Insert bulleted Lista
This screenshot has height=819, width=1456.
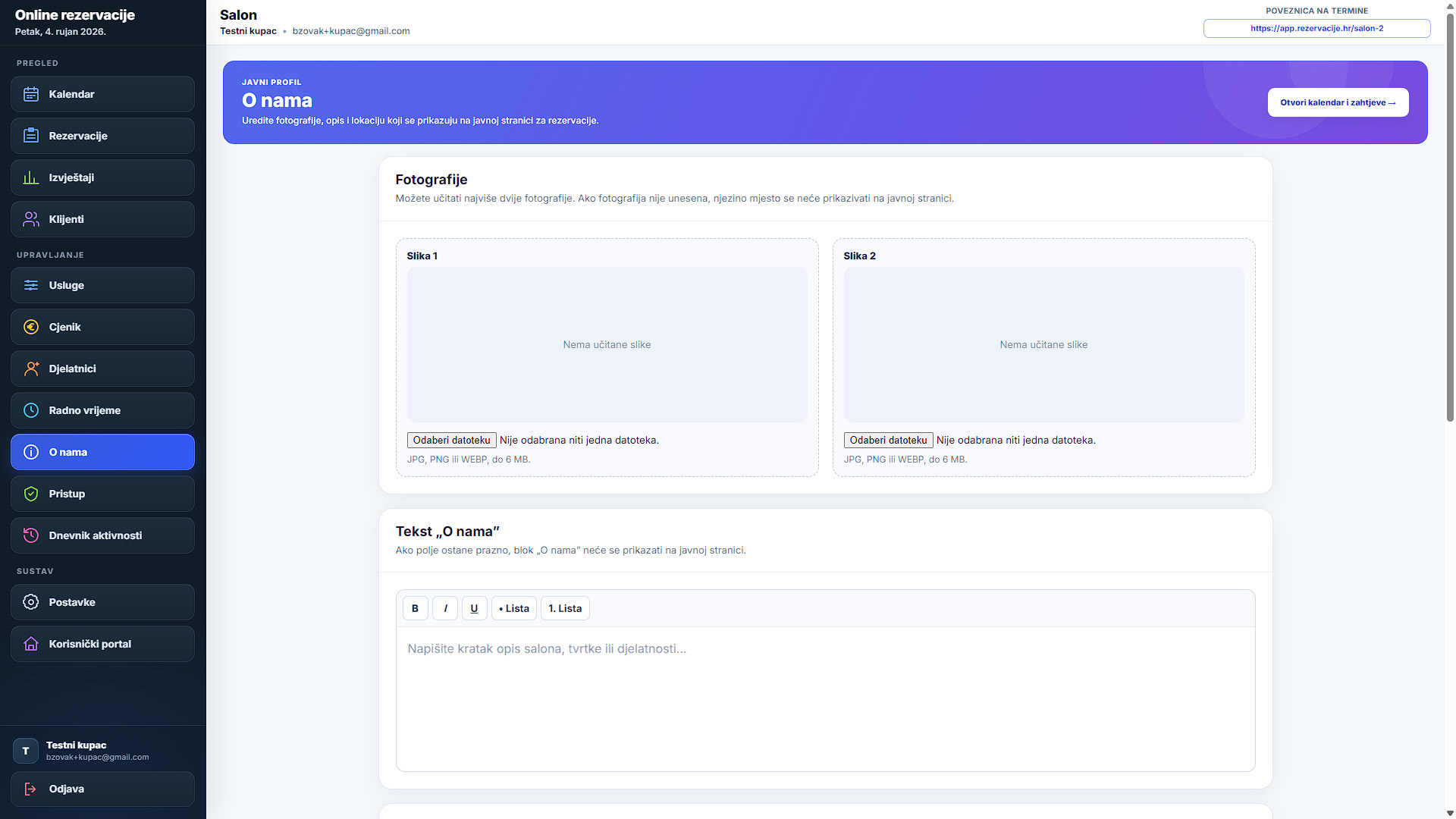[514, 608]
